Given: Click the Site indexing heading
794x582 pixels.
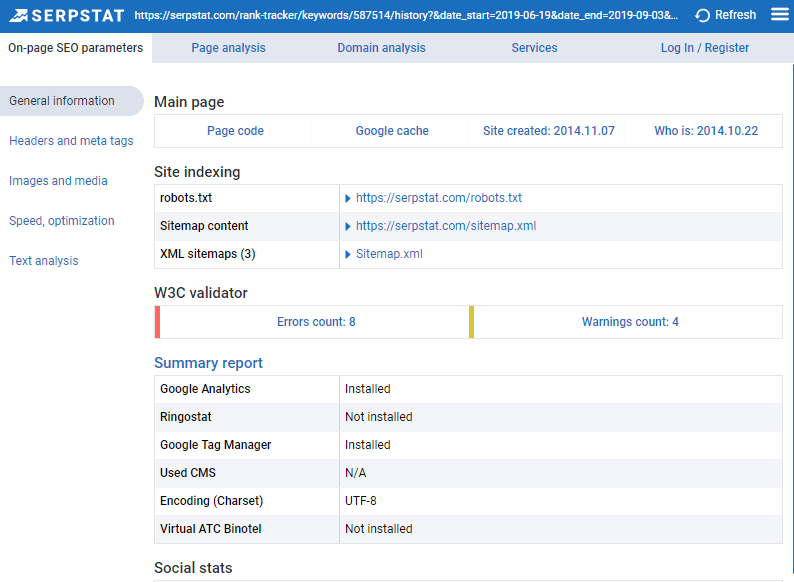Looking at the screenshot, I should tap(197, 172).
